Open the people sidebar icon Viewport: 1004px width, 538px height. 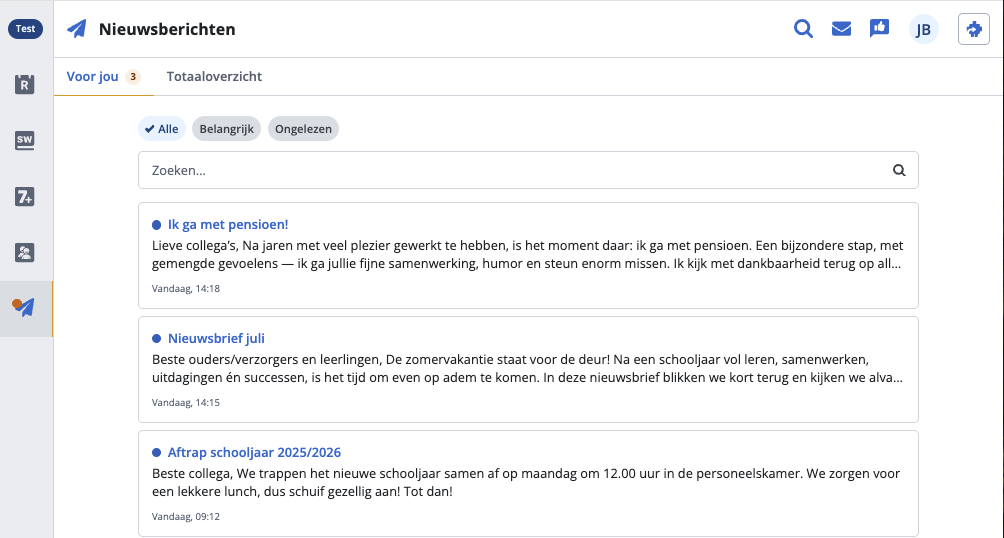coord(24,252)
